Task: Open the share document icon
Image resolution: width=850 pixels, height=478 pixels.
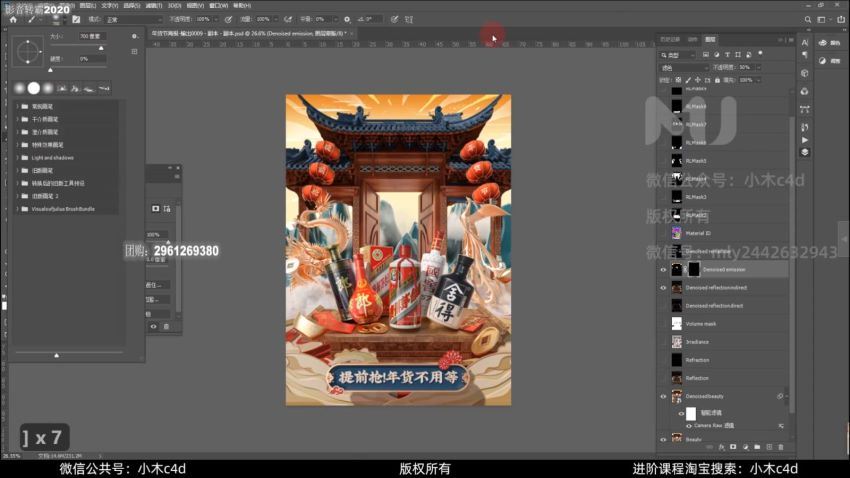Action: [x=841, y=20]
